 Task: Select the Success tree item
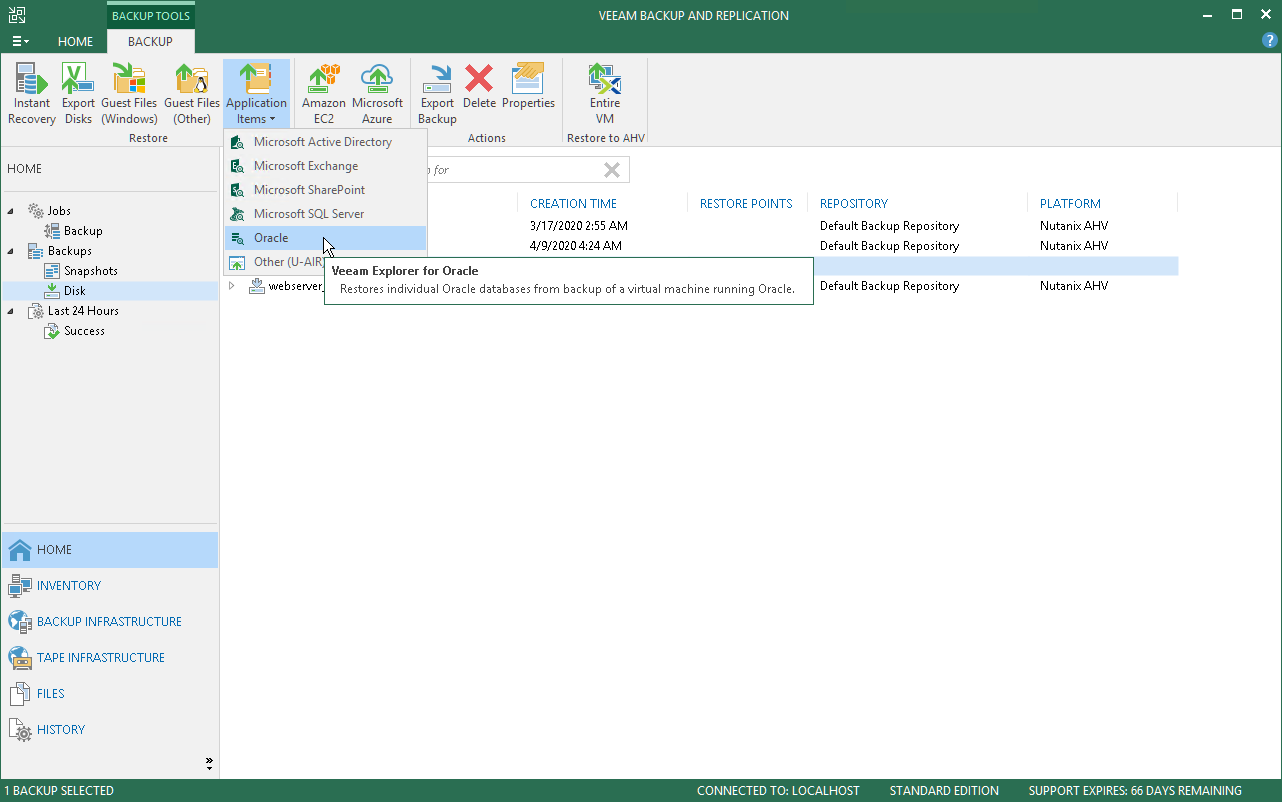[x=84, y=331]
